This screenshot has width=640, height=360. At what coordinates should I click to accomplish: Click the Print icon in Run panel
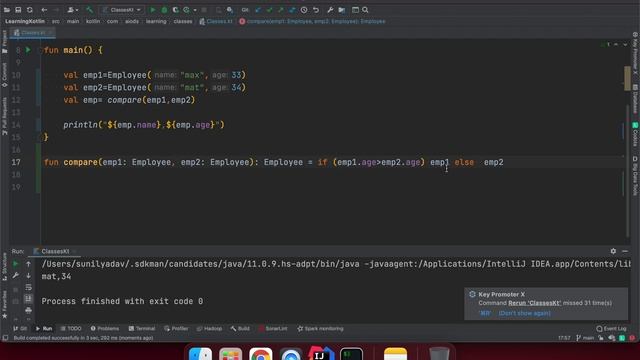click(x=29, y=310)
